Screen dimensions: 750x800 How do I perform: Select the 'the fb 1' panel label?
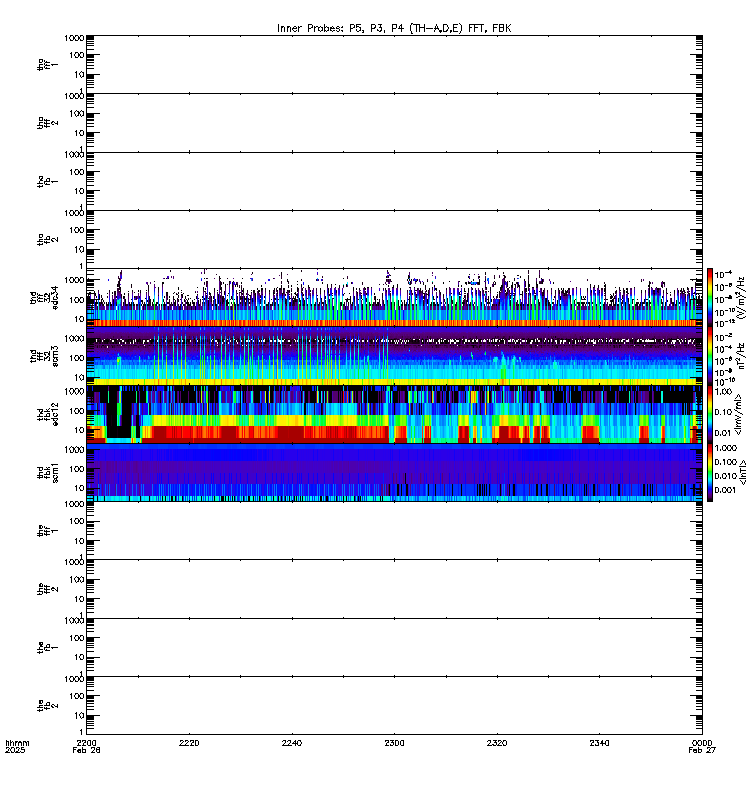(47, 647)
